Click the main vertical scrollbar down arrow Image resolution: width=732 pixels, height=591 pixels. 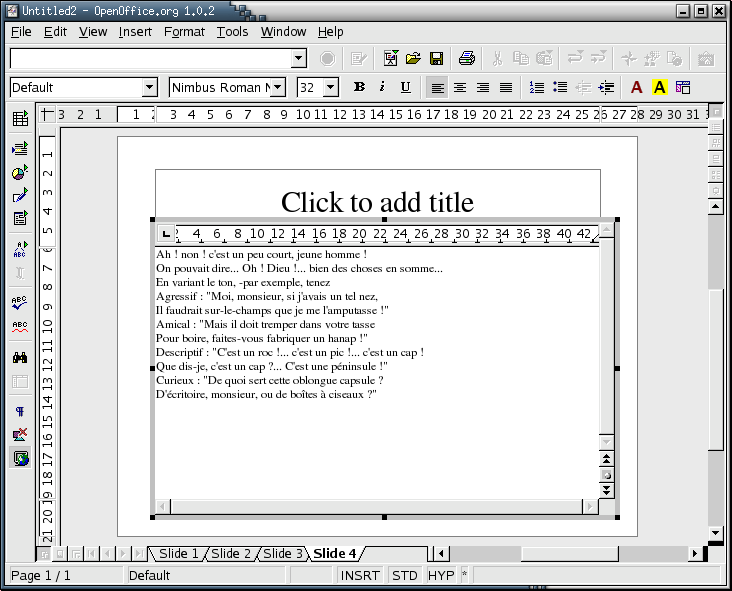pos(715,533)
